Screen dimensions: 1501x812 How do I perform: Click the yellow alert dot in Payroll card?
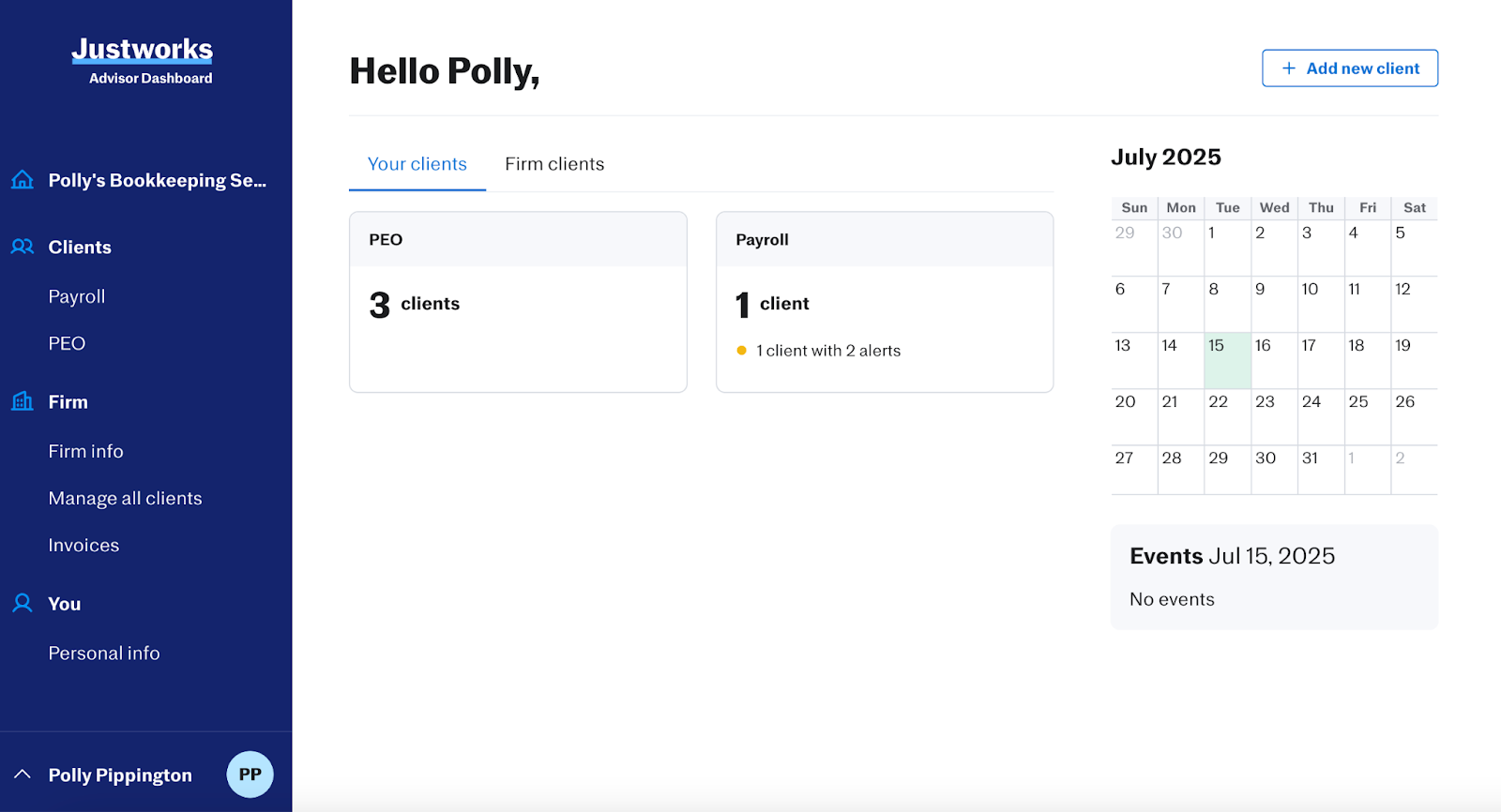741,351
